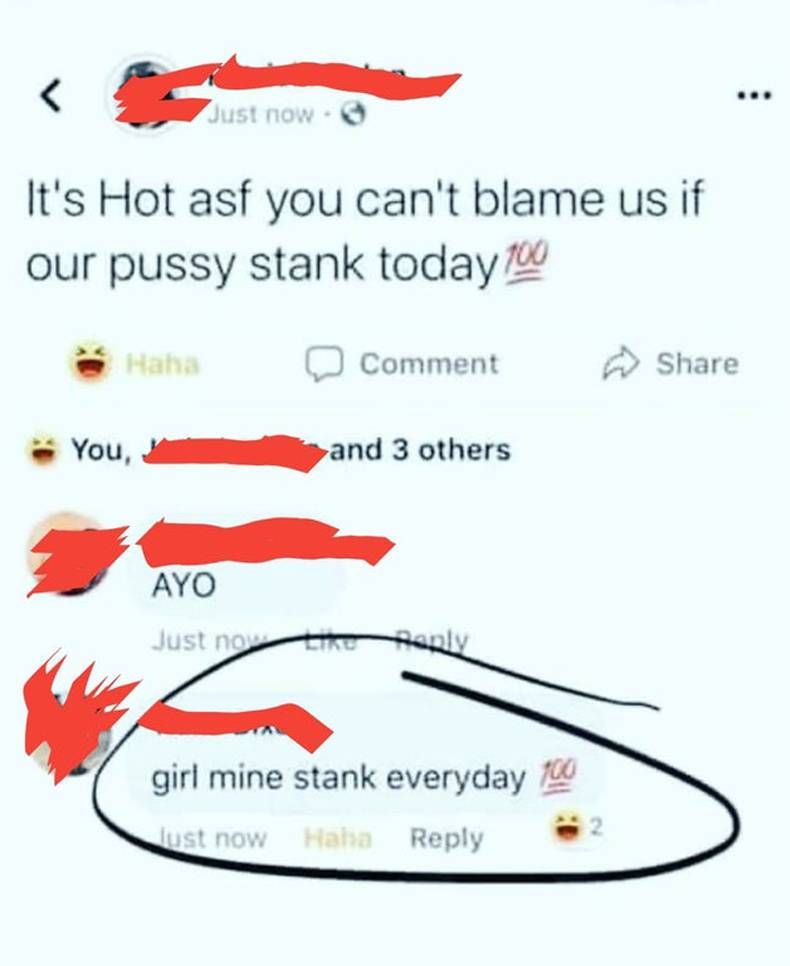Open the three-dot post options menu
The height and width of the screenshot is (966, 790).
coord(754,95)
